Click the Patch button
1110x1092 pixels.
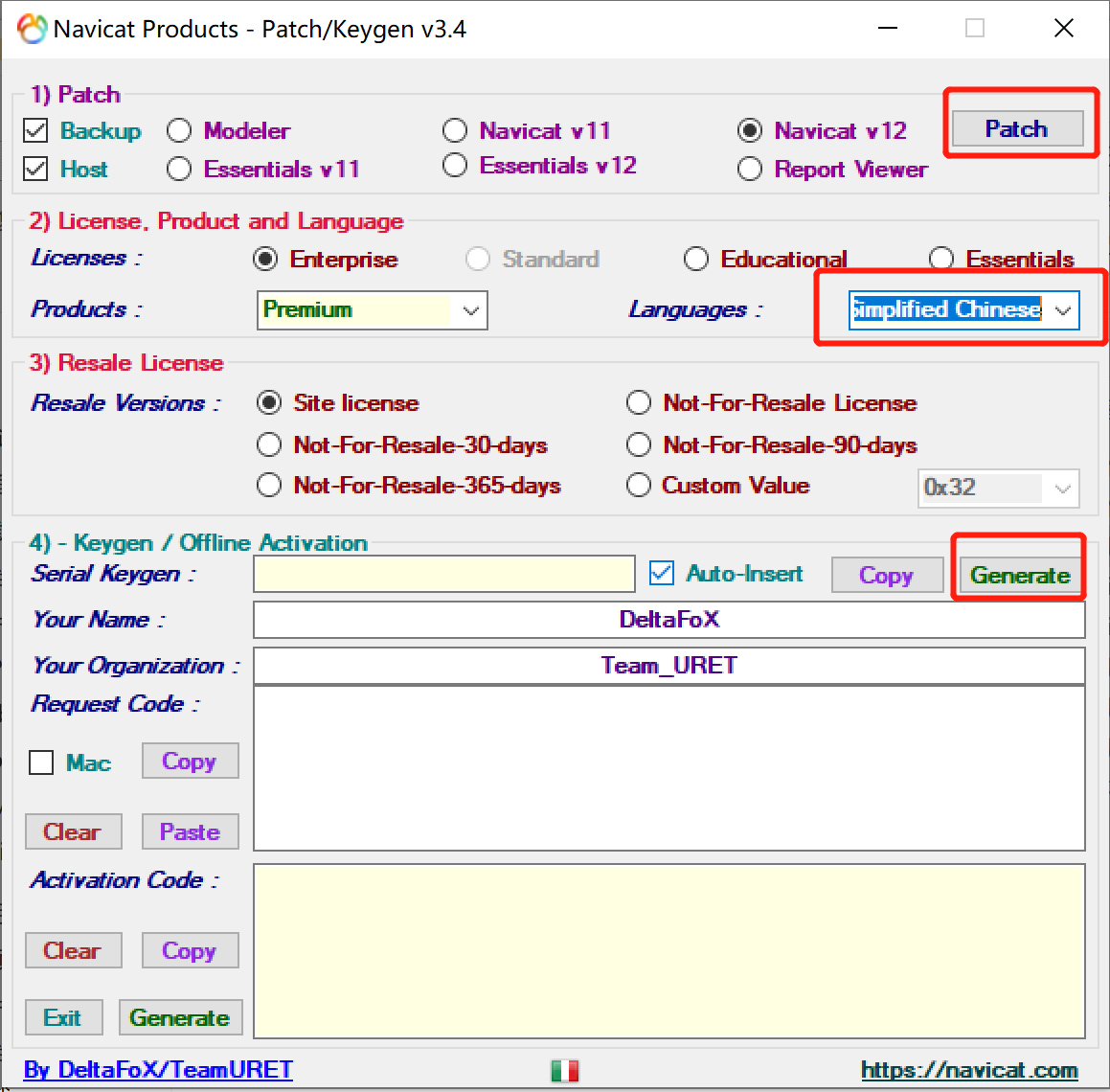[1017, 128]
